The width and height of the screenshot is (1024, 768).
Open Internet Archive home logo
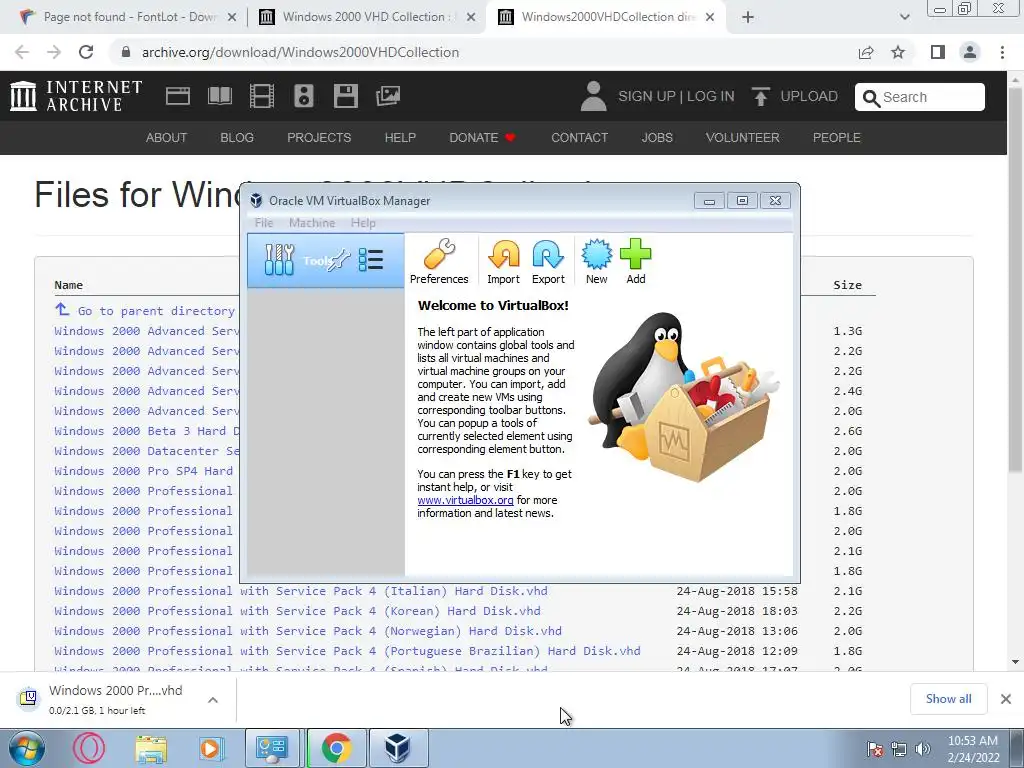76,96
